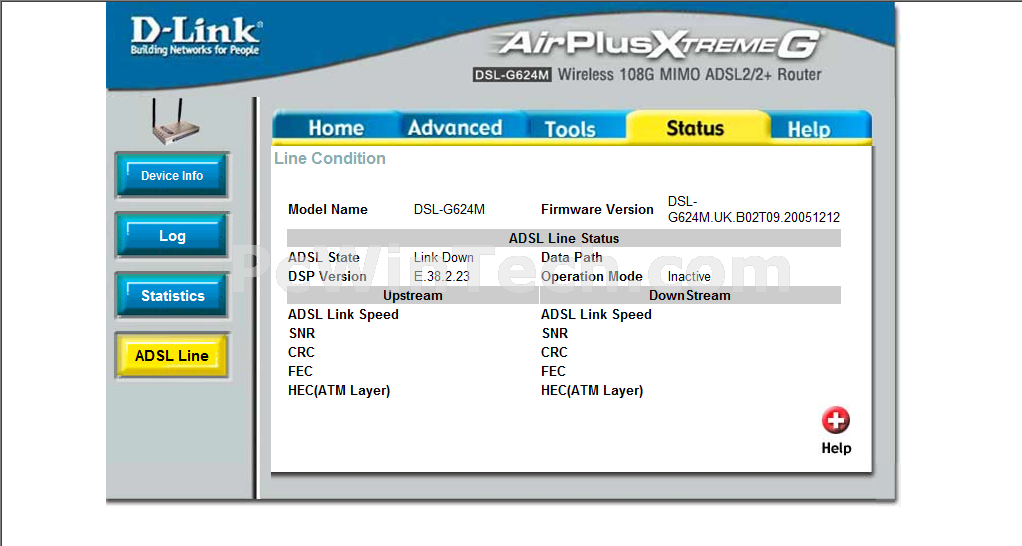This screenshot has width=1022, height=546.
Task: Select the E.38.2.23 value
Action: coord(442,276)
